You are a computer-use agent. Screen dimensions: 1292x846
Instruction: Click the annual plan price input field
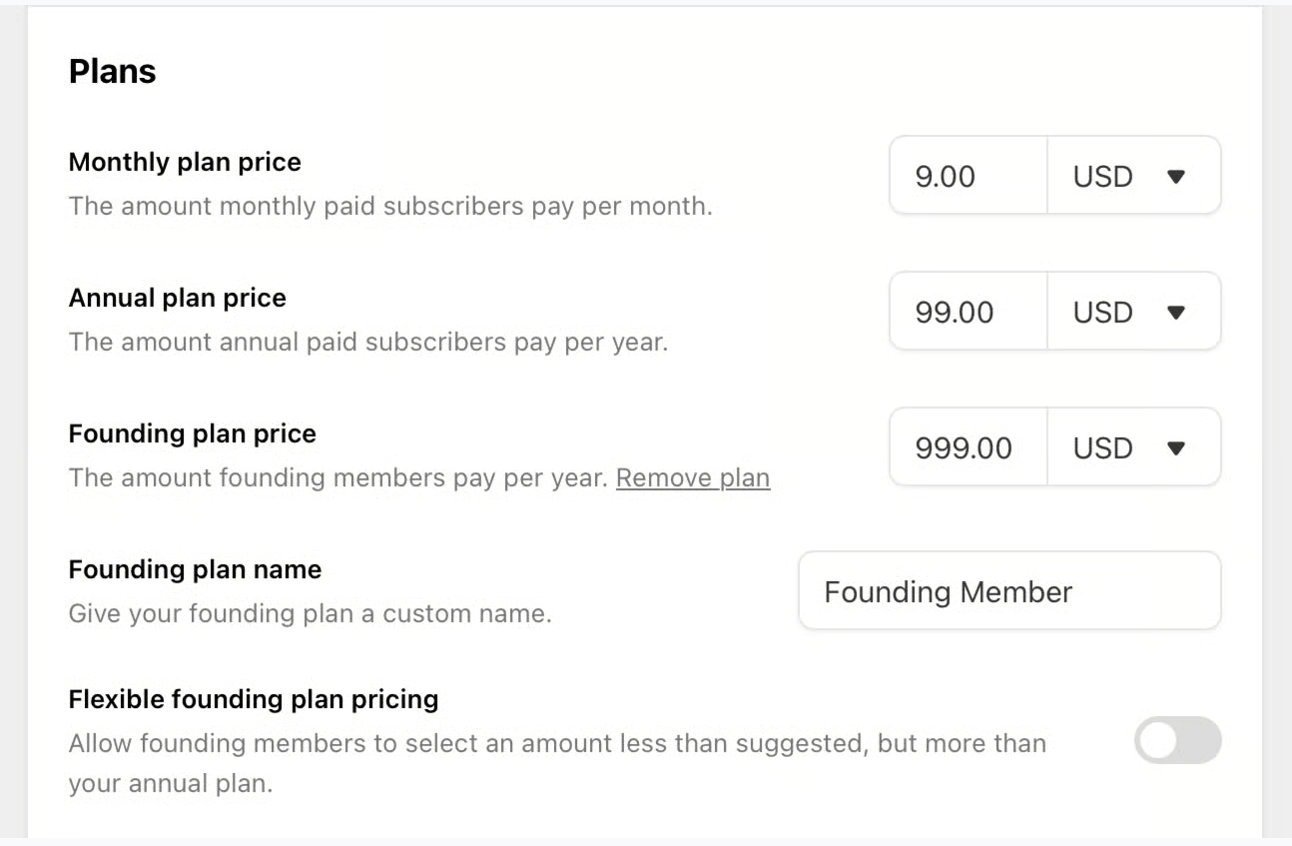coord(966,312)
